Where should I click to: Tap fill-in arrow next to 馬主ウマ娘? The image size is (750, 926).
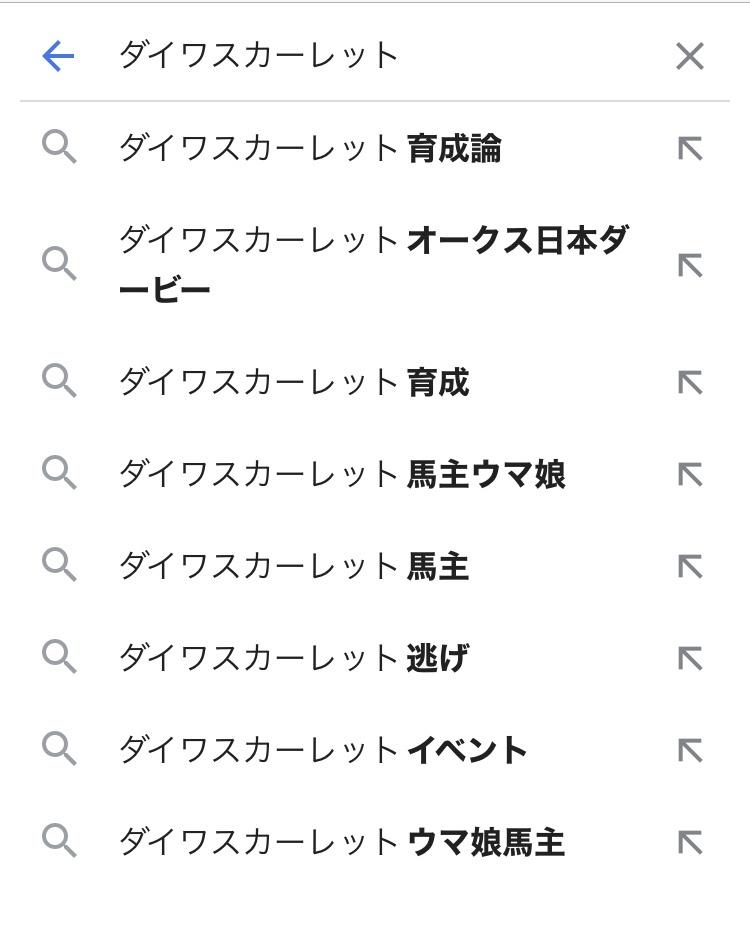coord(690,474)
